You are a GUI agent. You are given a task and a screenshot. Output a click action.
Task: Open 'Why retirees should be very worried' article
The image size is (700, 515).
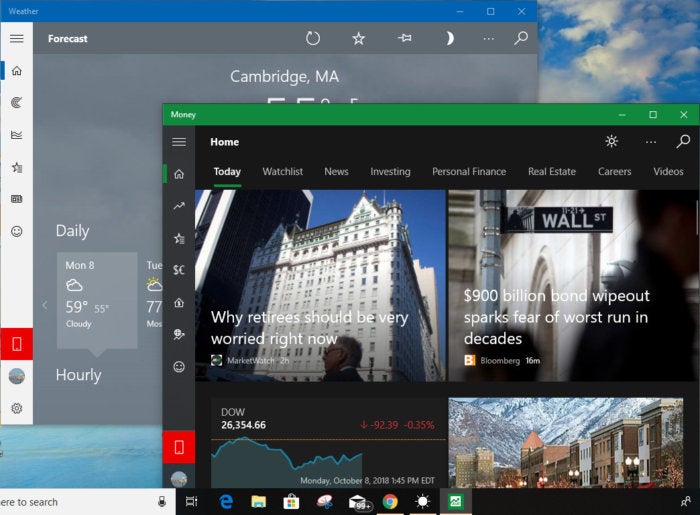320,286
